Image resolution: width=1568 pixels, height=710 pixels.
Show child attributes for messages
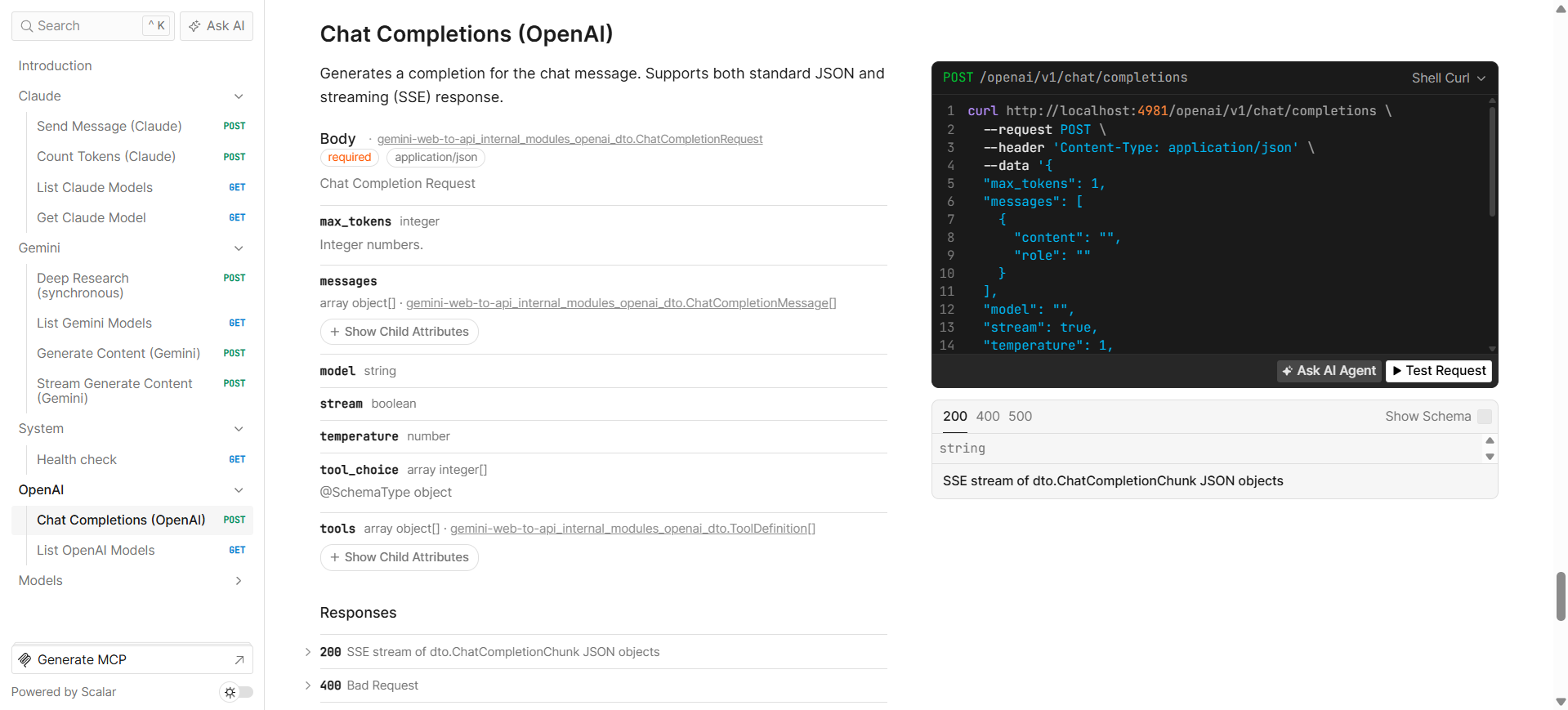click(399, 332)
